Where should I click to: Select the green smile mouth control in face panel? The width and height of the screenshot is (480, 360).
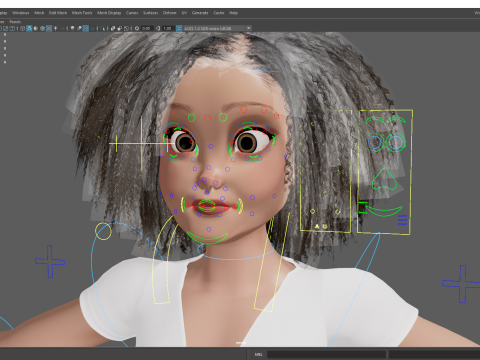(x=383, y=211)
